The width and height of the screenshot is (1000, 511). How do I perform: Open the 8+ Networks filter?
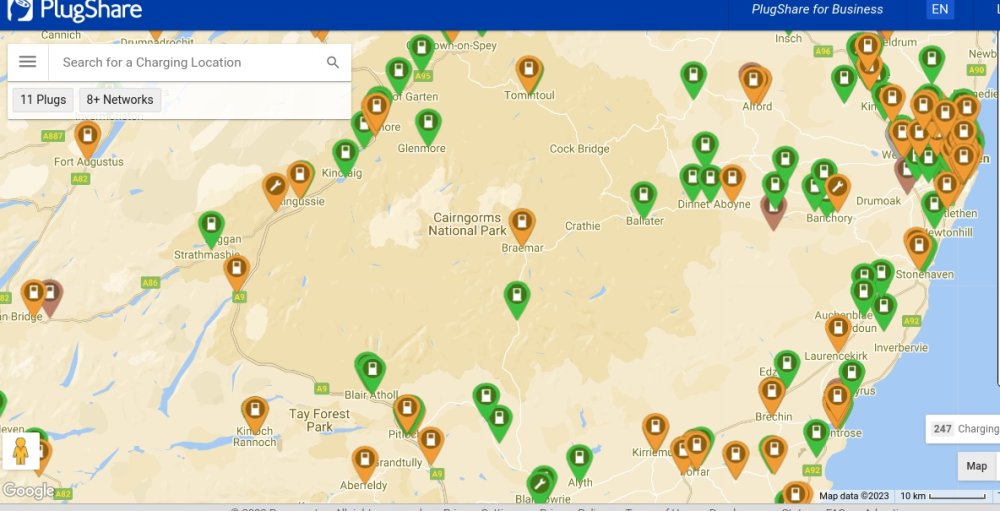120,100
